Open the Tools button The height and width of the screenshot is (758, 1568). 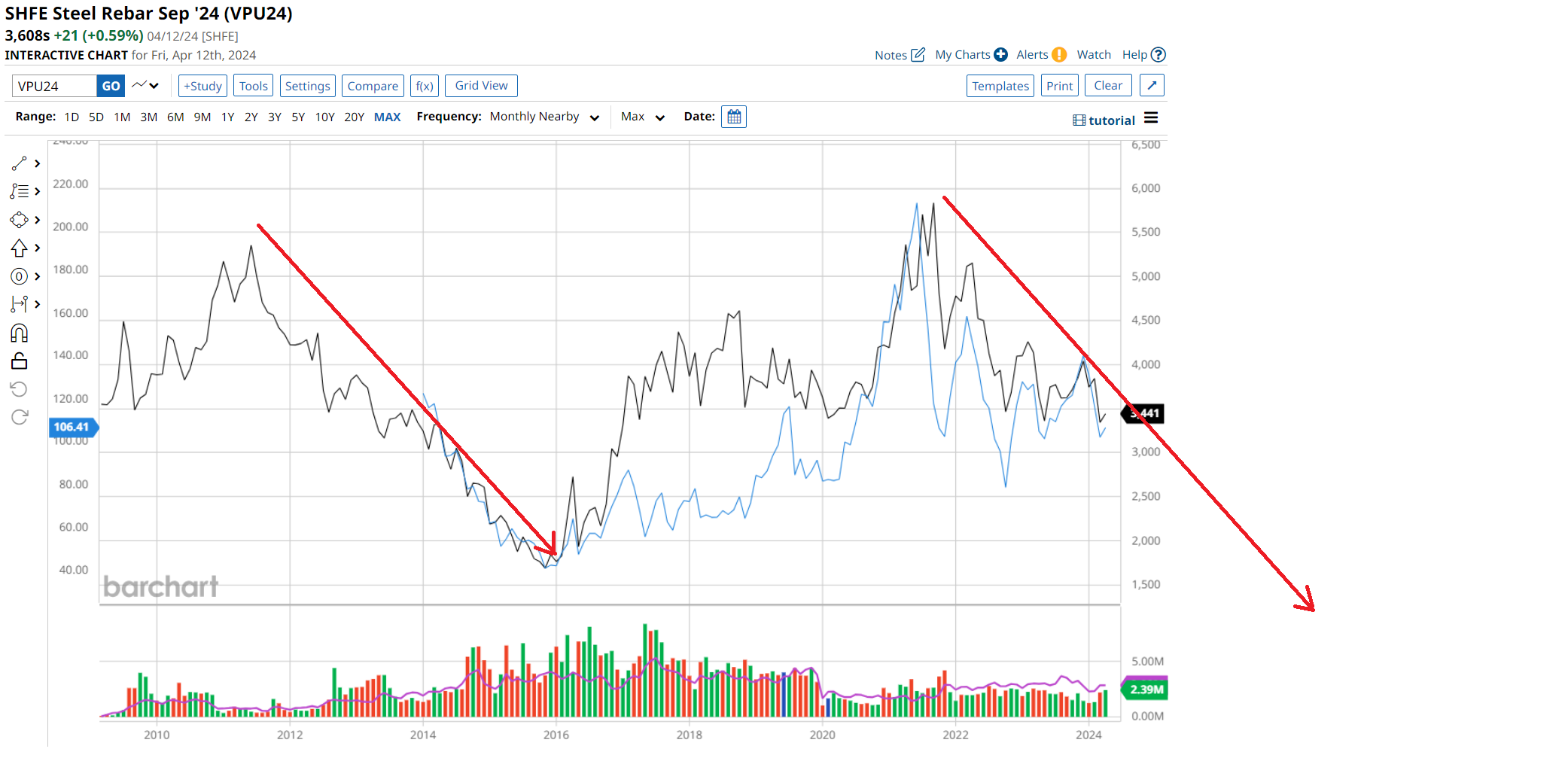click(254, 86)
